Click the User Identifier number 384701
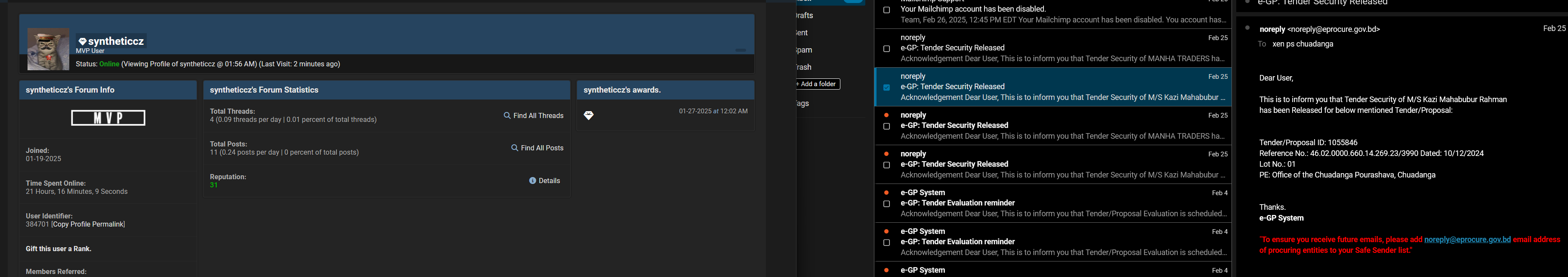 (x=37, y=224)
